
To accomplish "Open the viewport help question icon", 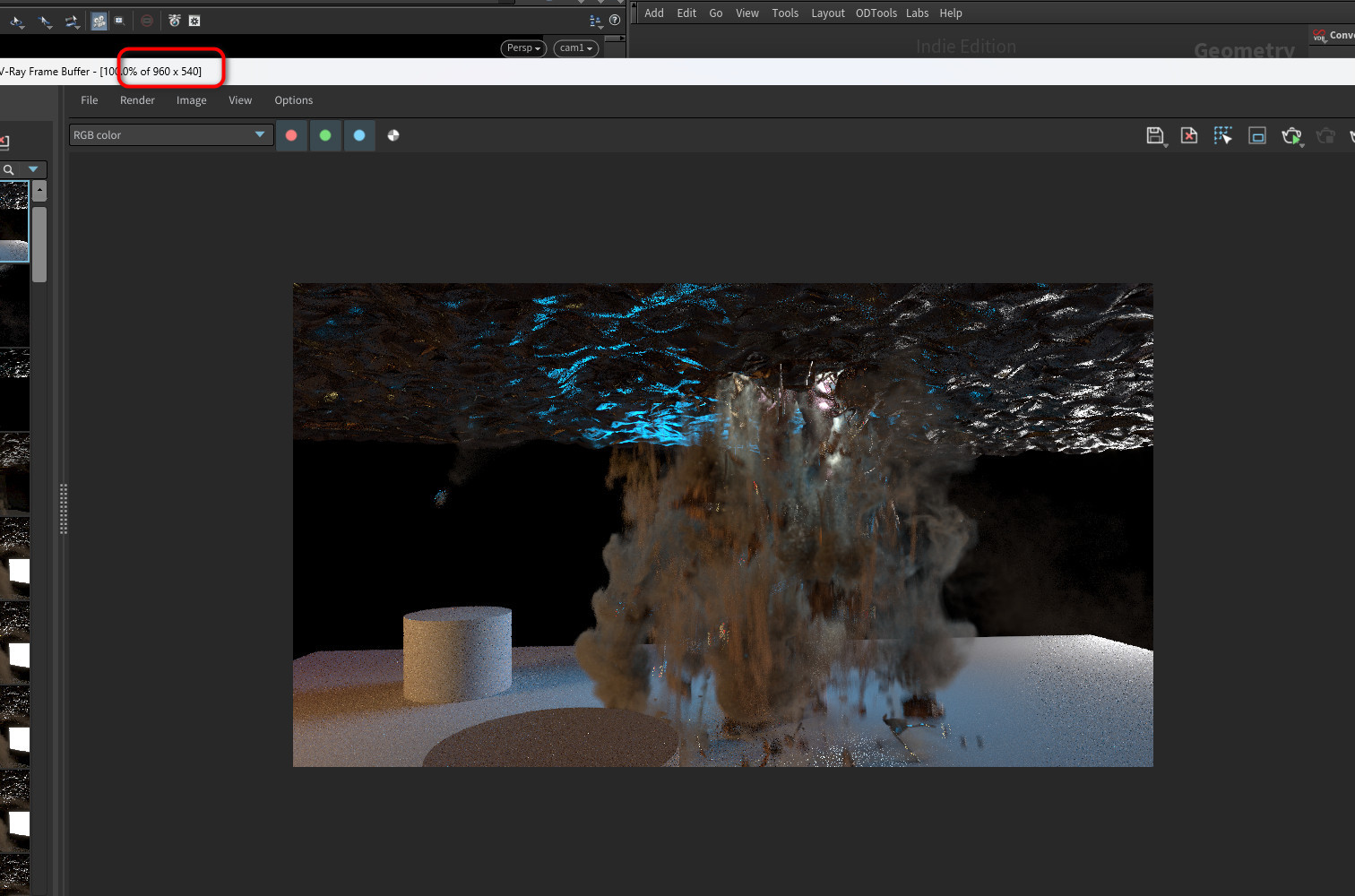I will point(615,20).
